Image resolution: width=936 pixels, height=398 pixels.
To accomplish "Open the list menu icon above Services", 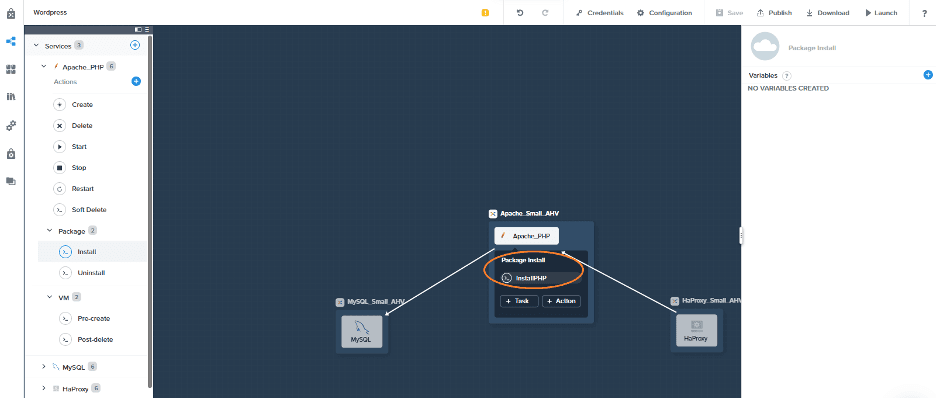I will (x=147, y=29).
